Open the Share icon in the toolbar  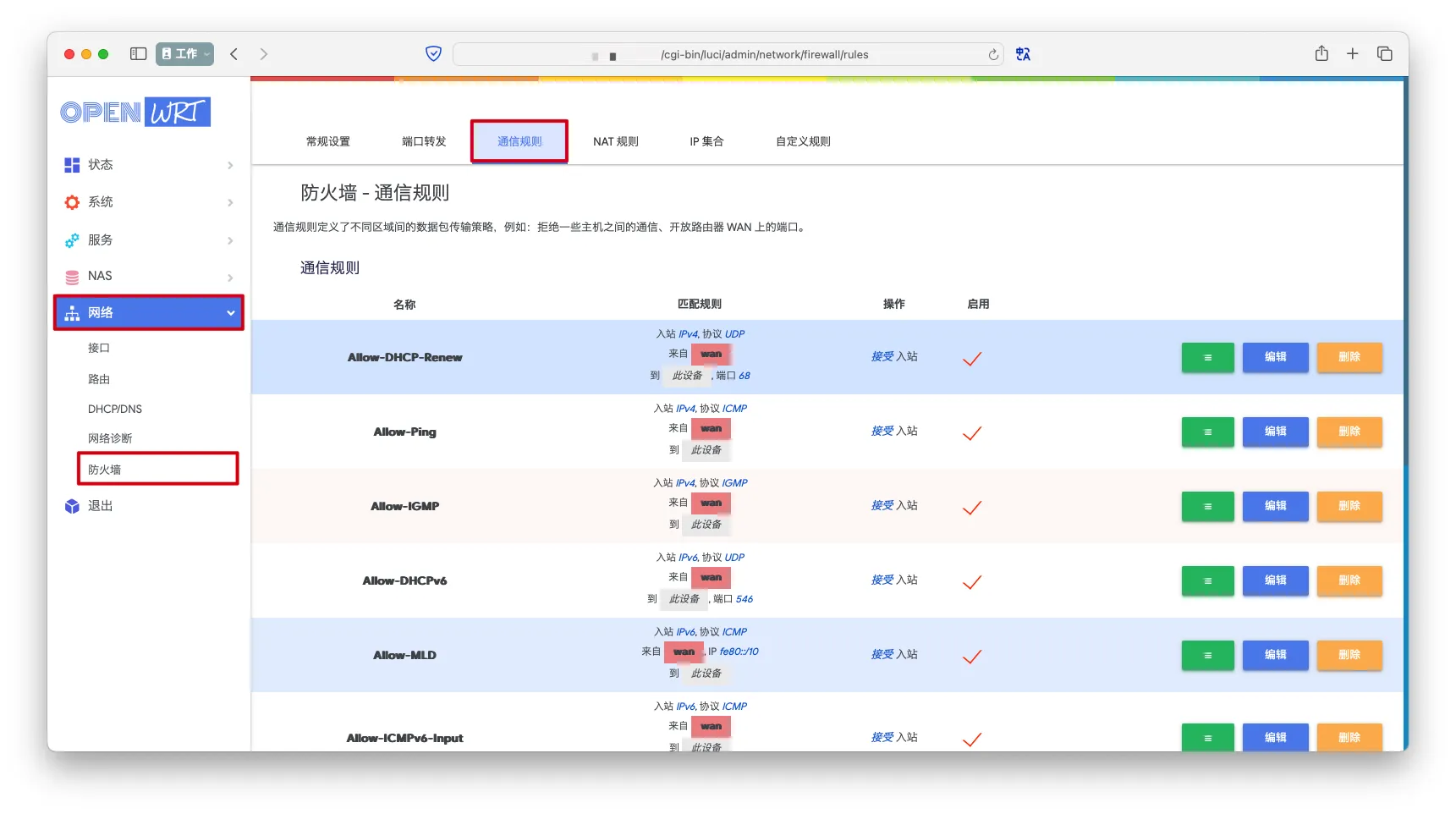[1321, 54]
